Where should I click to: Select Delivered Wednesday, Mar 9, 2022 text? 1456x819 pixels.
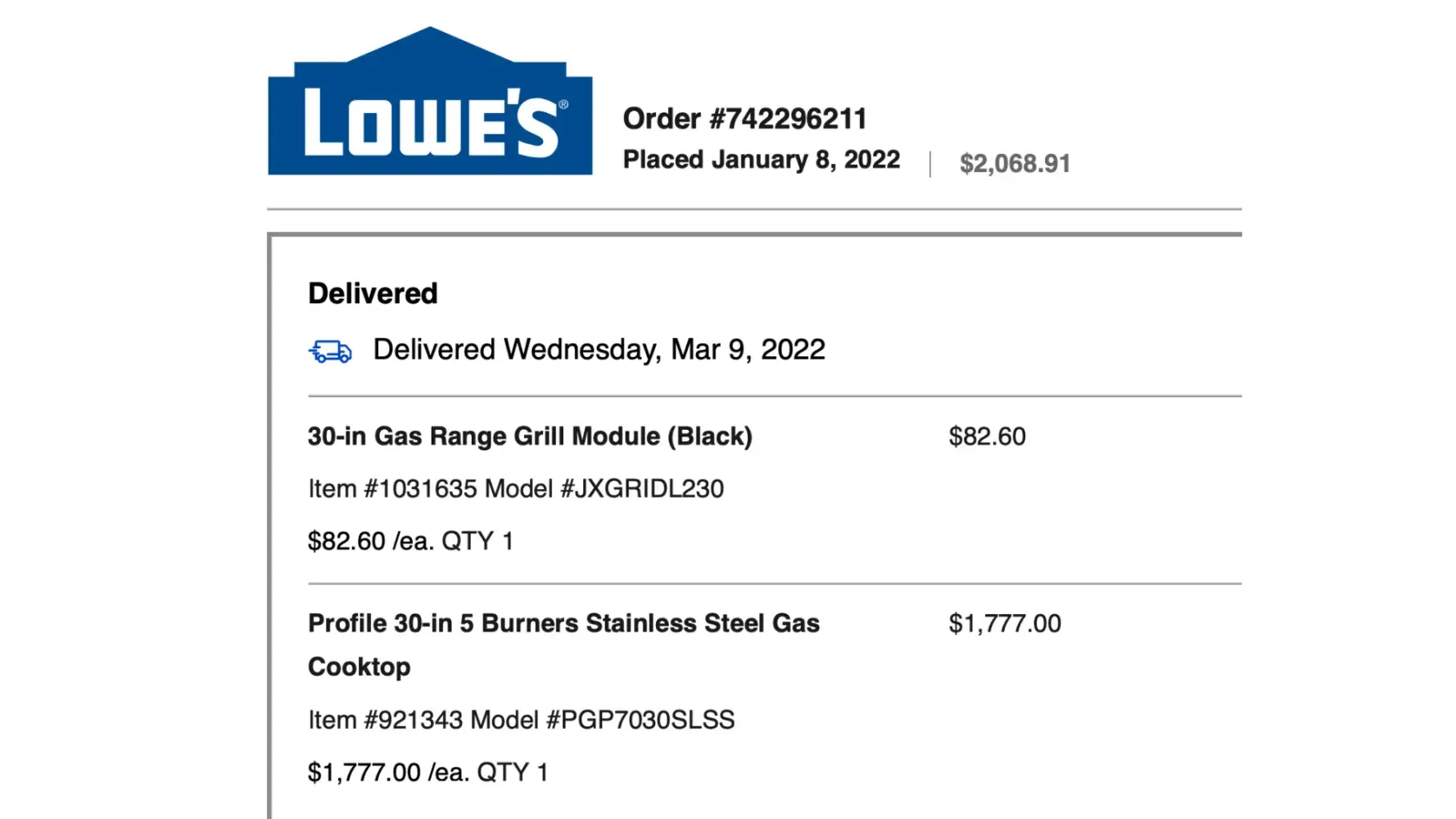point(599,350)
